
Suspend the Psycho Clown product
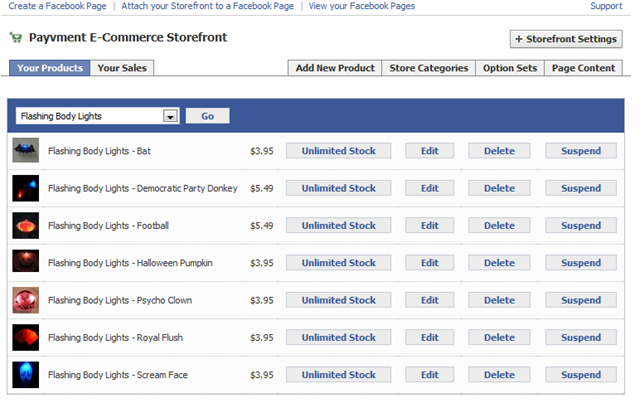[x=581, y=300]
